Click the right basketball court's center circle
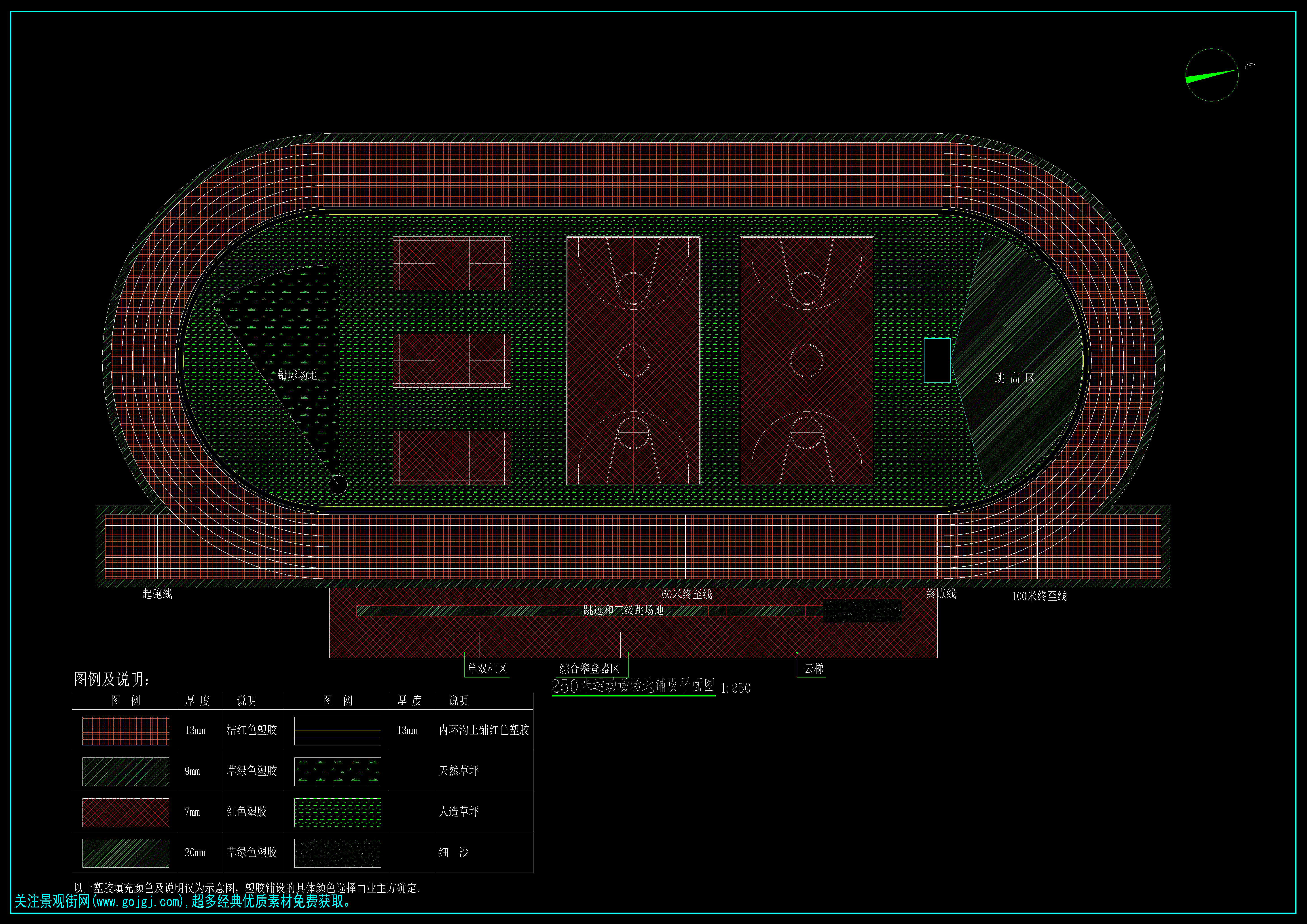 pyautogui.click(x=807, y=361)
